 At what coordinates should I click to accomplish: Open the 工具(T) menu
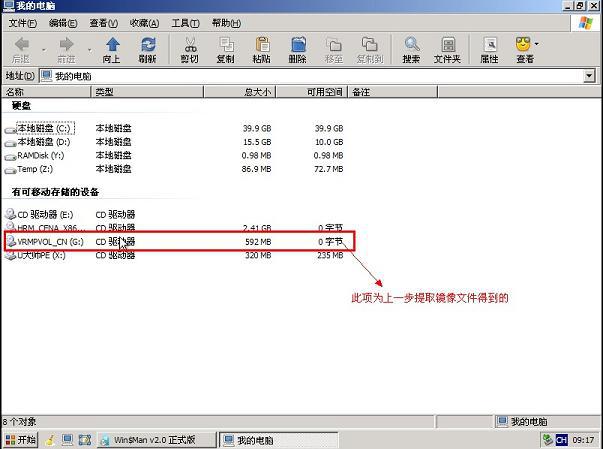(x=185, y=23)
